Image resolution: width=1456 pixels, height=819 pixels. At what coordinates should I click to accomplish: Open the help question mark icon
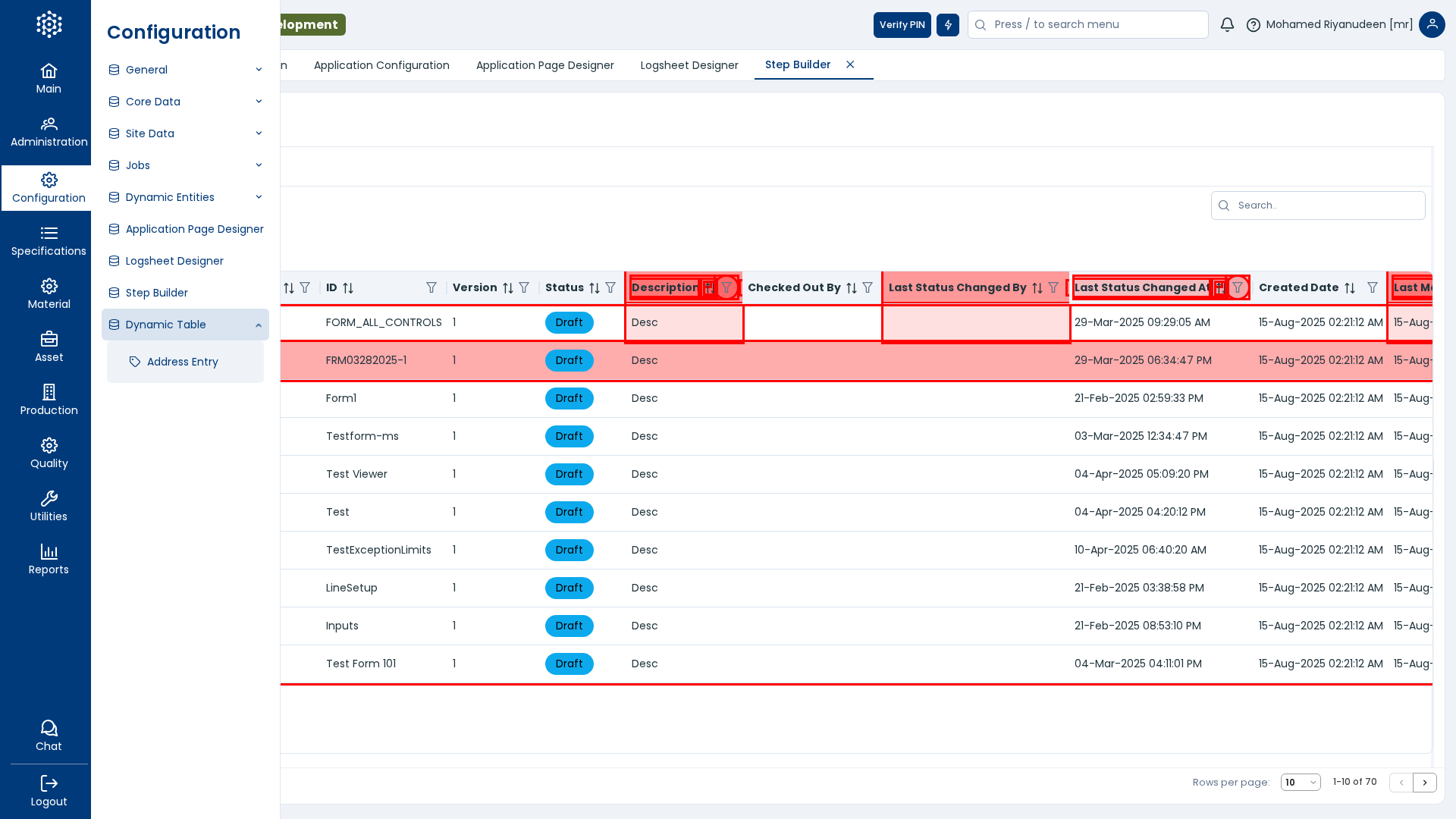coord(1254,25)
